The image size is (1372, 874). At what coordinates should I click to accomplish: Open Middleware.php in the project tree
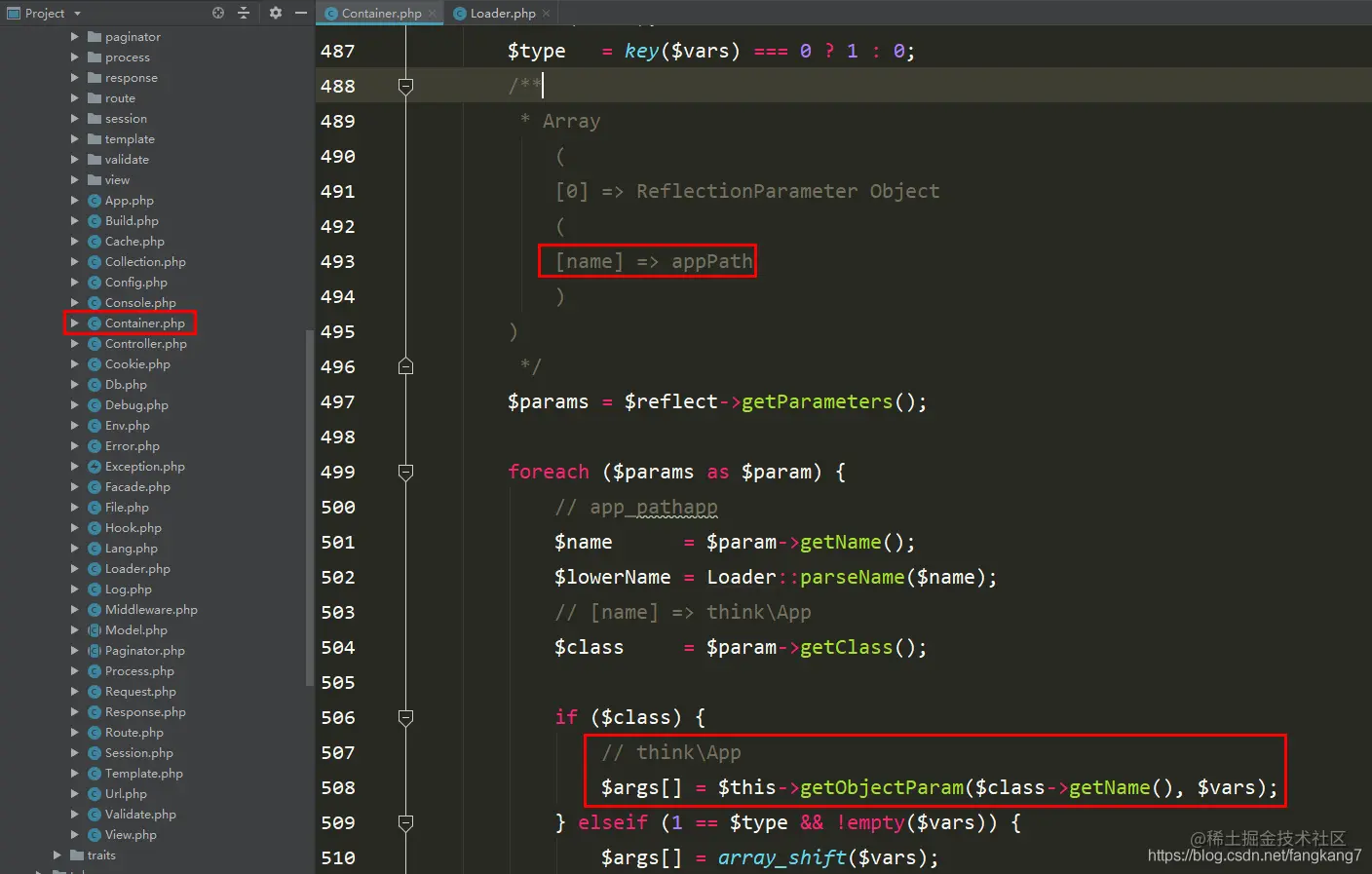tap(151, 610)
